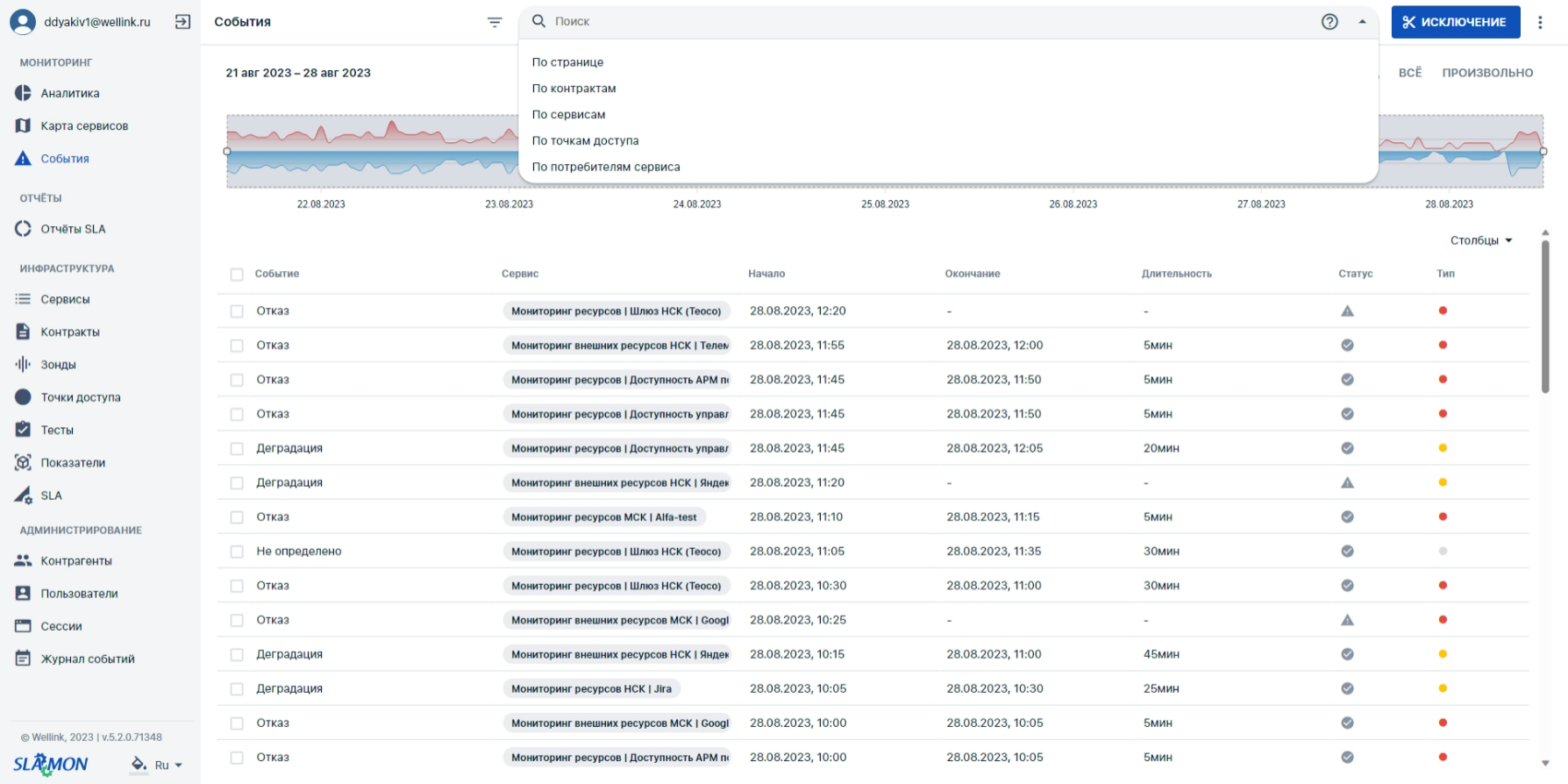Click the red type dot of the 12:20 event

coord(1443,310)
